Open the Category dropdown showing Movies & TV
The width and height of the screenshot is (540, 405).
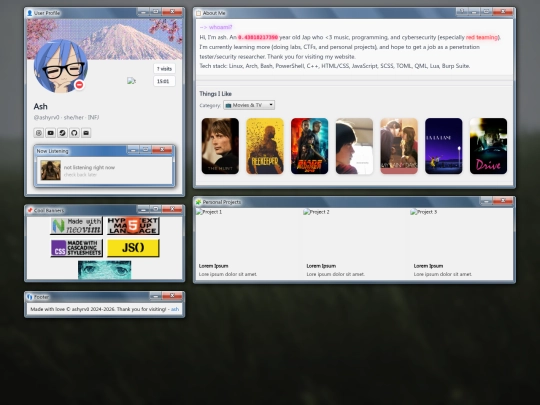249,105
